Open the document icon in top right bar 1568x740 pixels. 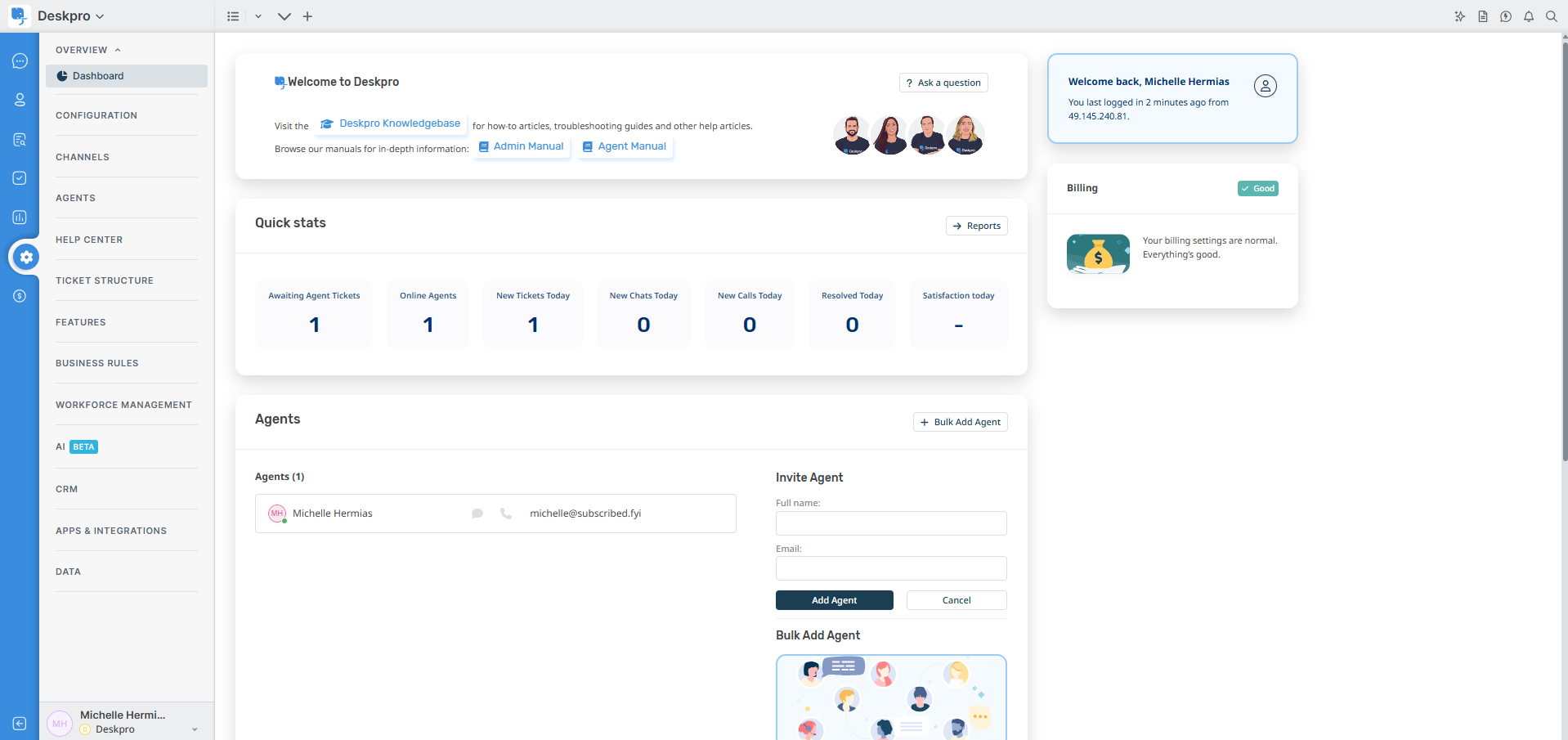1483,16
